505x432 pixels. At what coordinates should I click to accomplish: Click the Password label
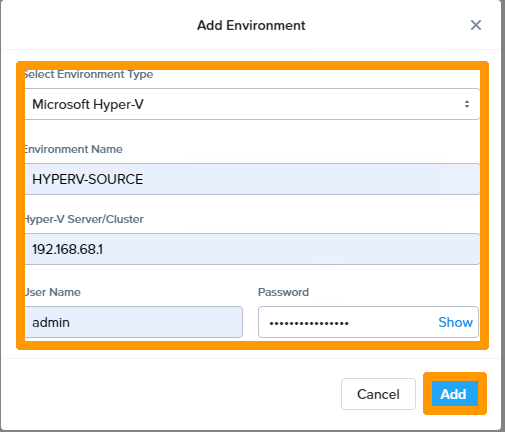[283, 292]
